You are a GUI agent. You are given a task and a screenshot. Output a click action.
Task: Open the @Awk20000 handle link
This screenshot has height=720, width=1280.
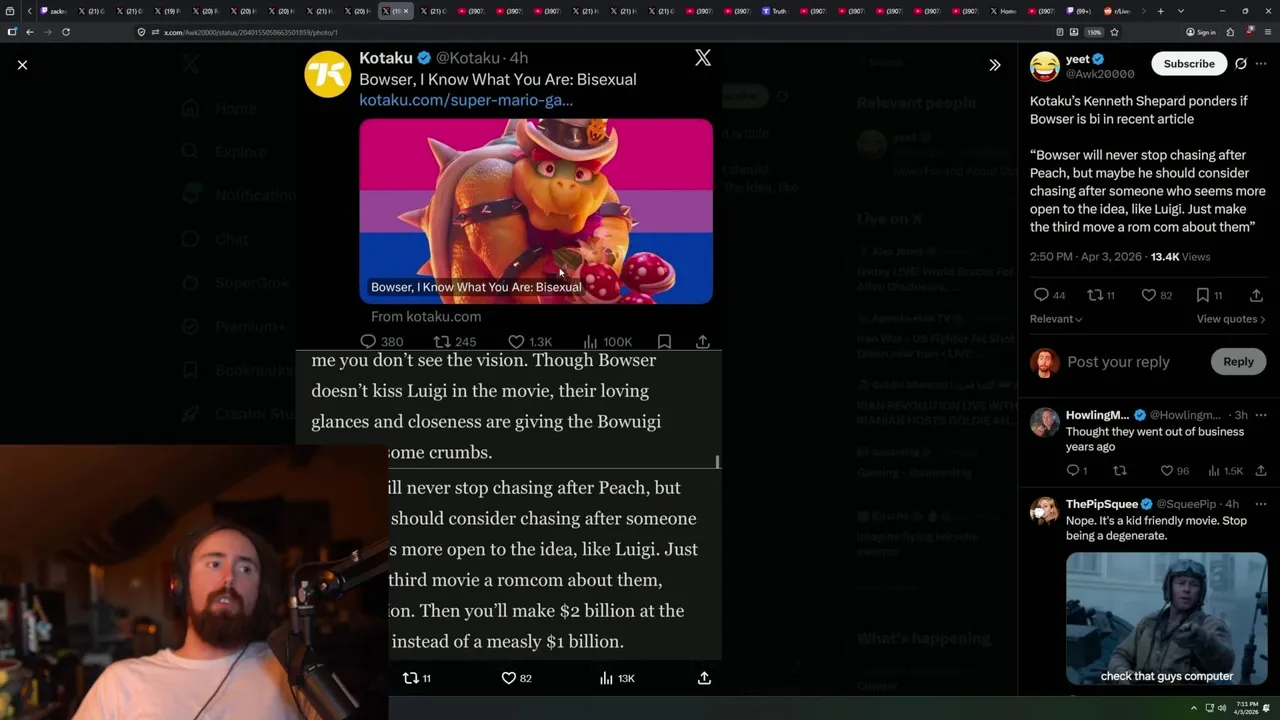point(1100,74)
